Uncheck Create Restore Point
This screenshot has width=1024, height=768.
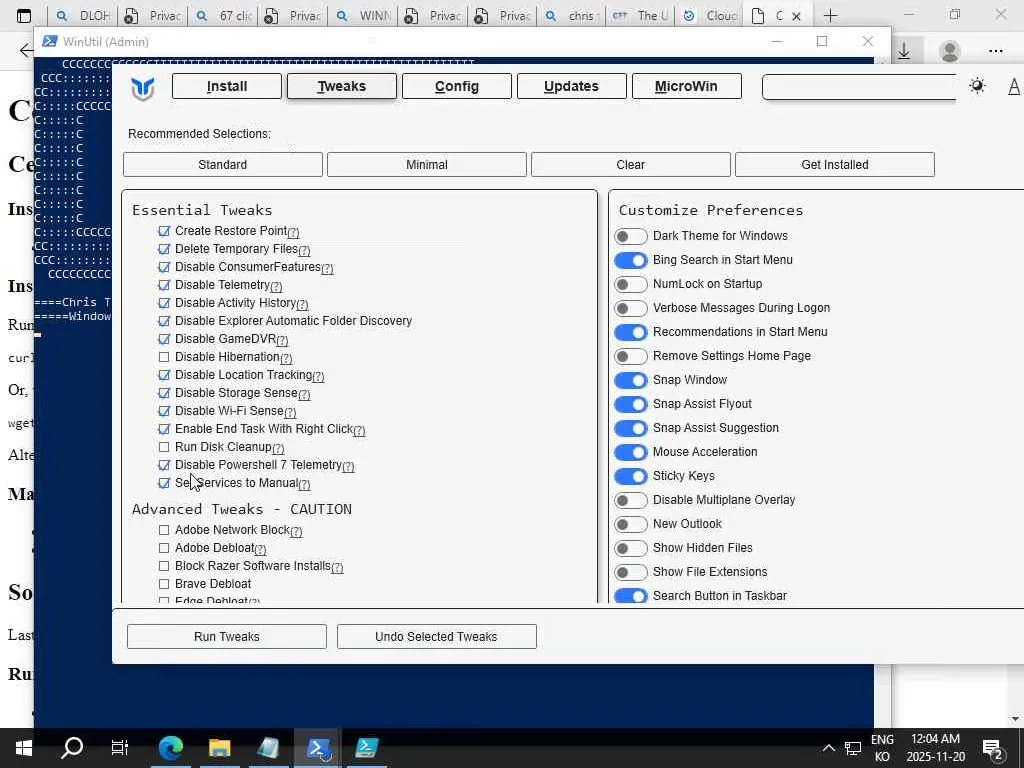(164, 231)
